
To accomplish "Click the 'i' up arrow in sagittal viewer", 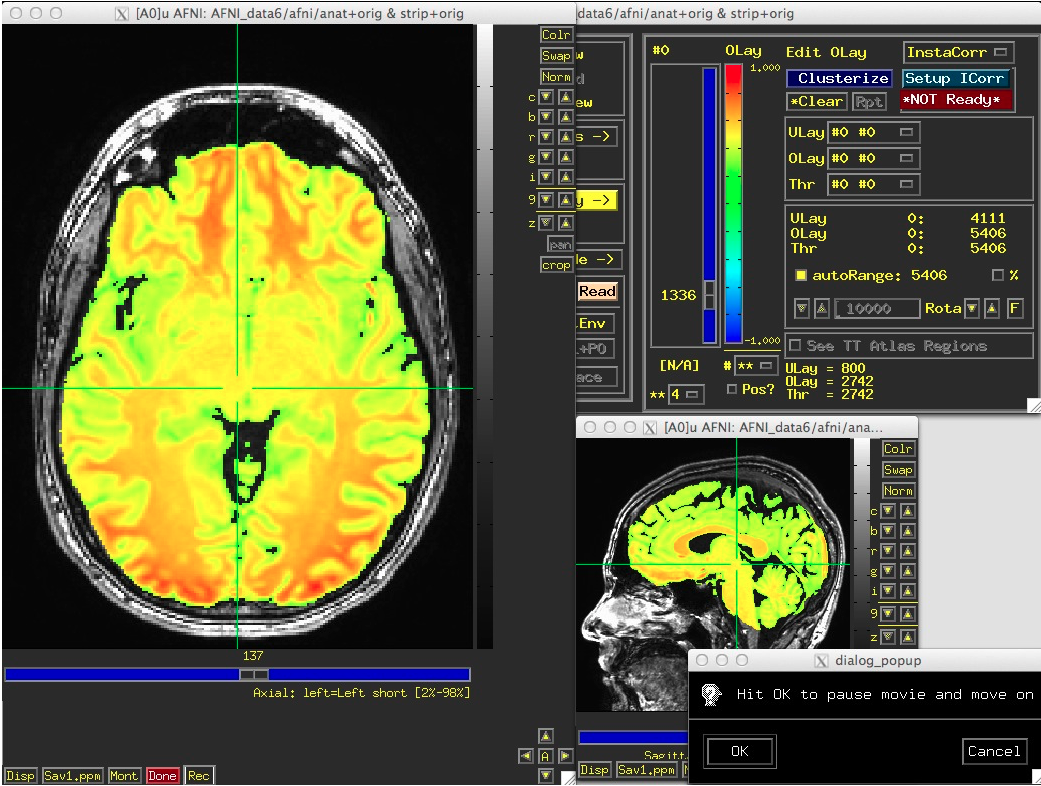I will 908,591.
